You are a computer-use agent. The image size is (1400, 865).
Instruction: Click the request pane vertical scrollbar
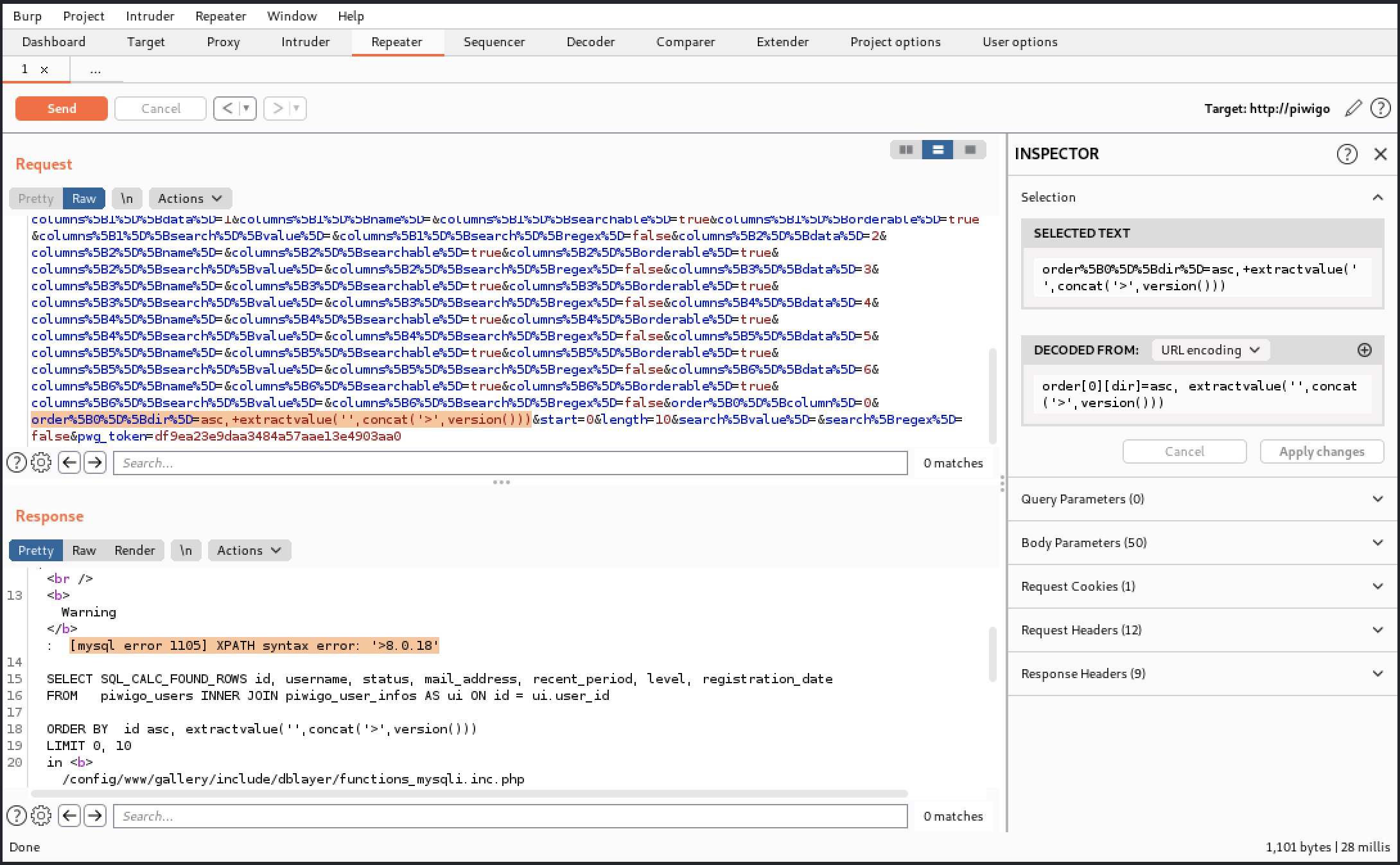993,396
